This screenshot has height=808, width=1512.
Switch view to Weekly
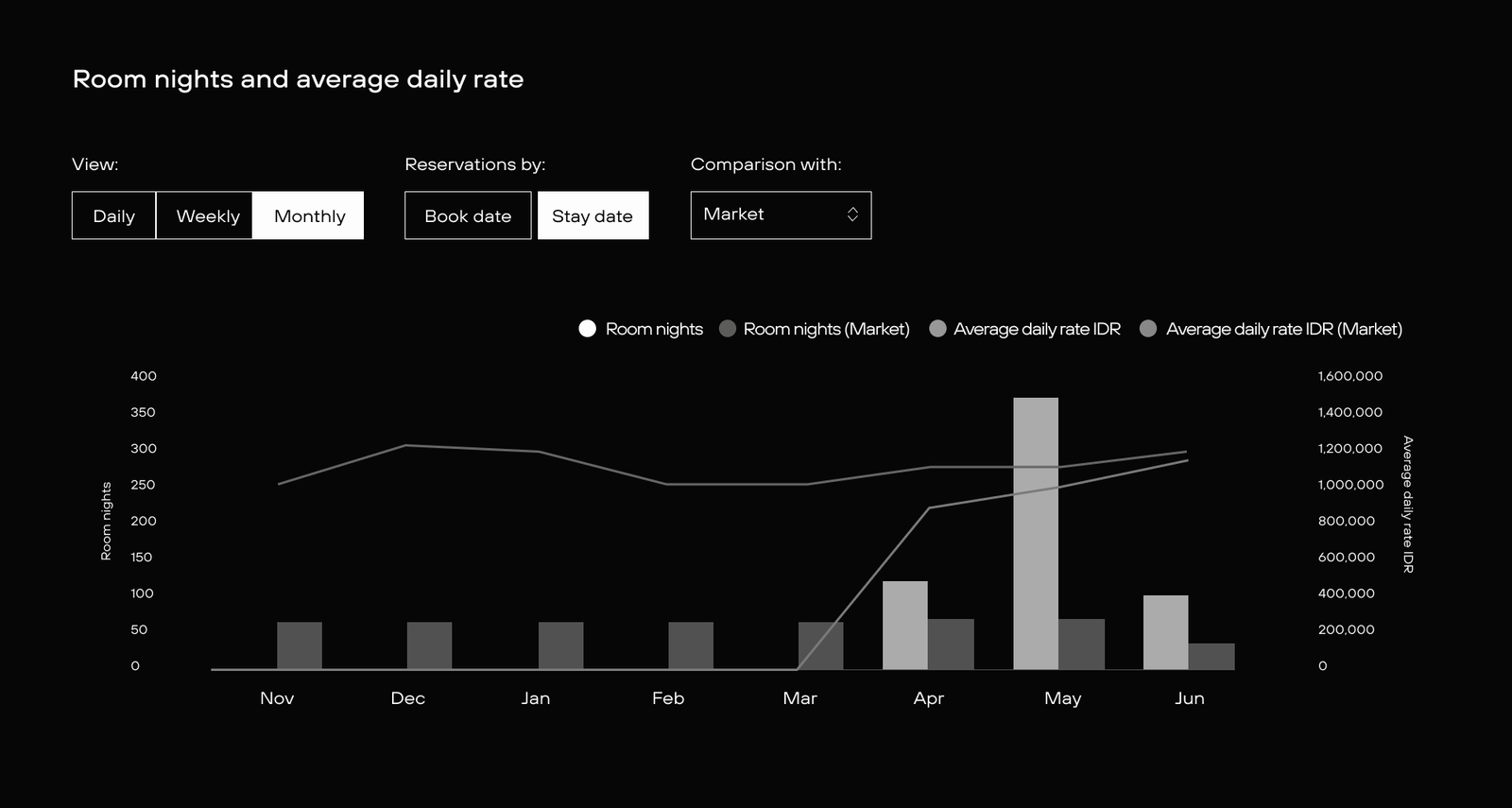click(207, 215)
